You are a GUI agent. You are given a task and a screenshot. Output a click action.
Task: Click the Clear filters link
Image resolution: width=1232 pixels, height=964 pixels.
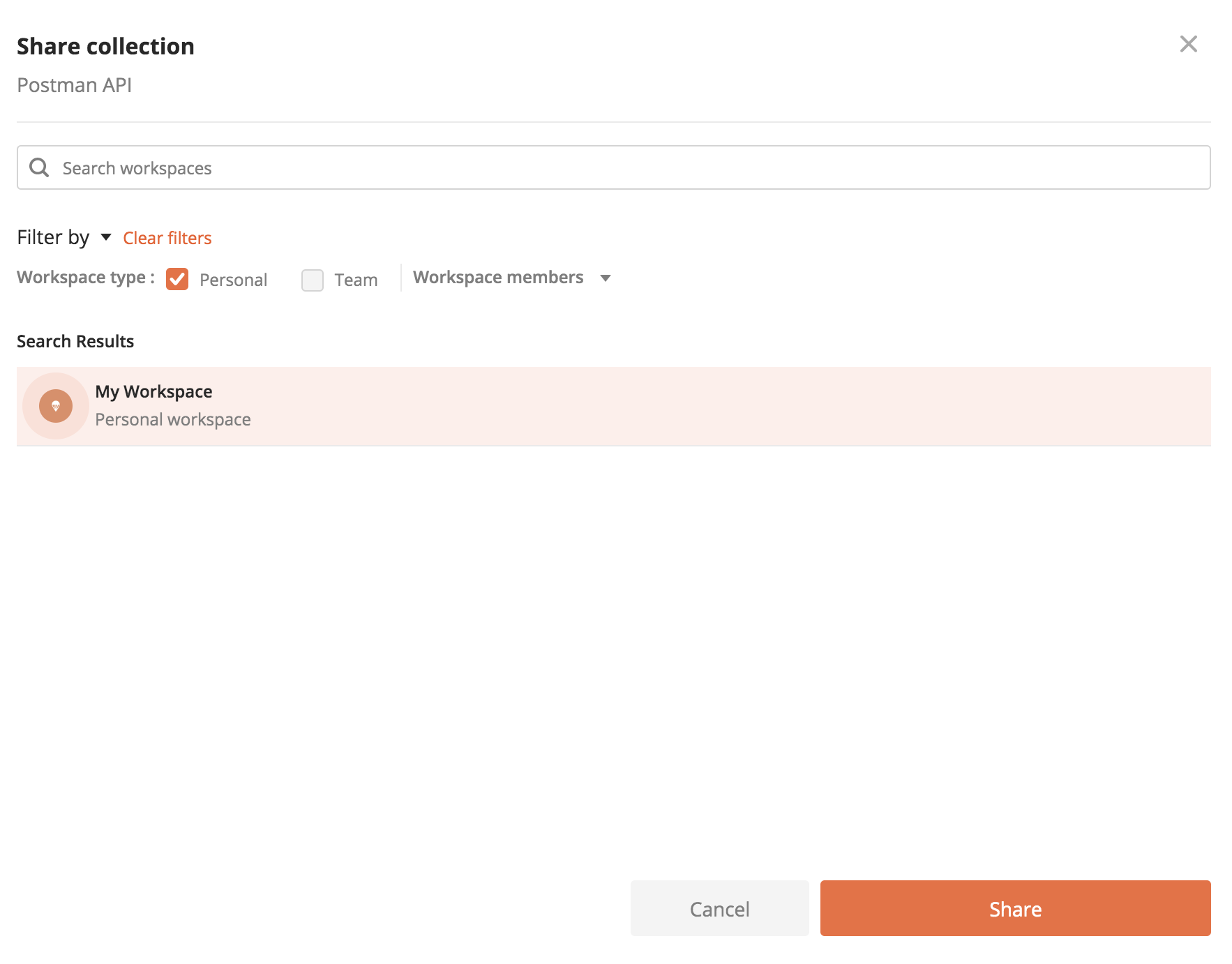click(167, 238)
